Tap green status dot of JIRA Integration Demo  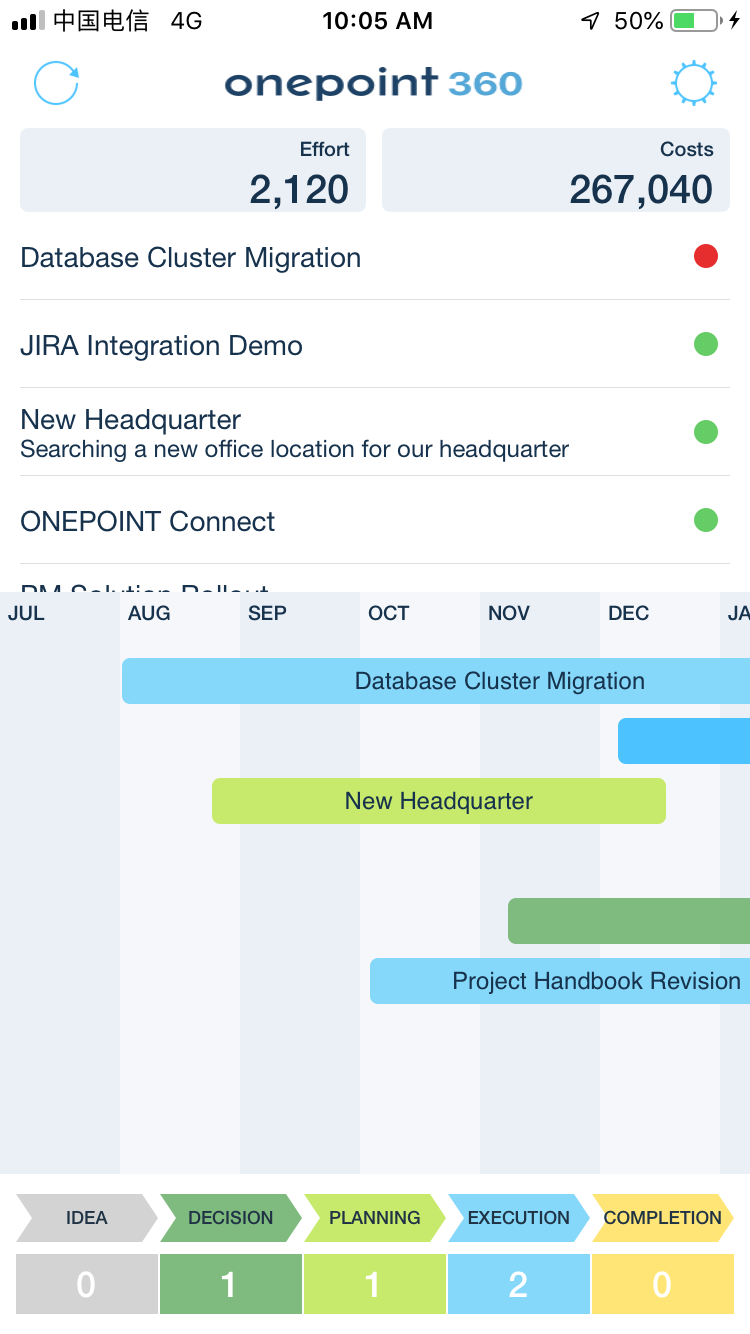point(706,345)
